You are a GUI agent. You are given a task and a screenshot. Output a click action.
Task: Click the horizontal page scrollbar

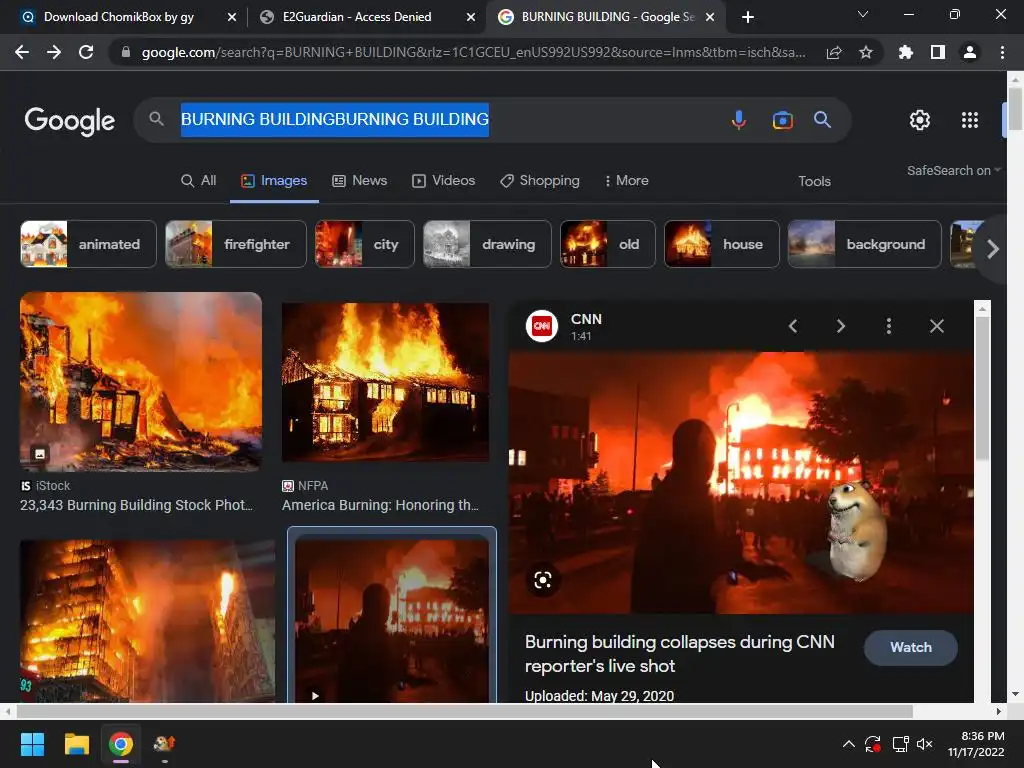[x=464, y=711]
